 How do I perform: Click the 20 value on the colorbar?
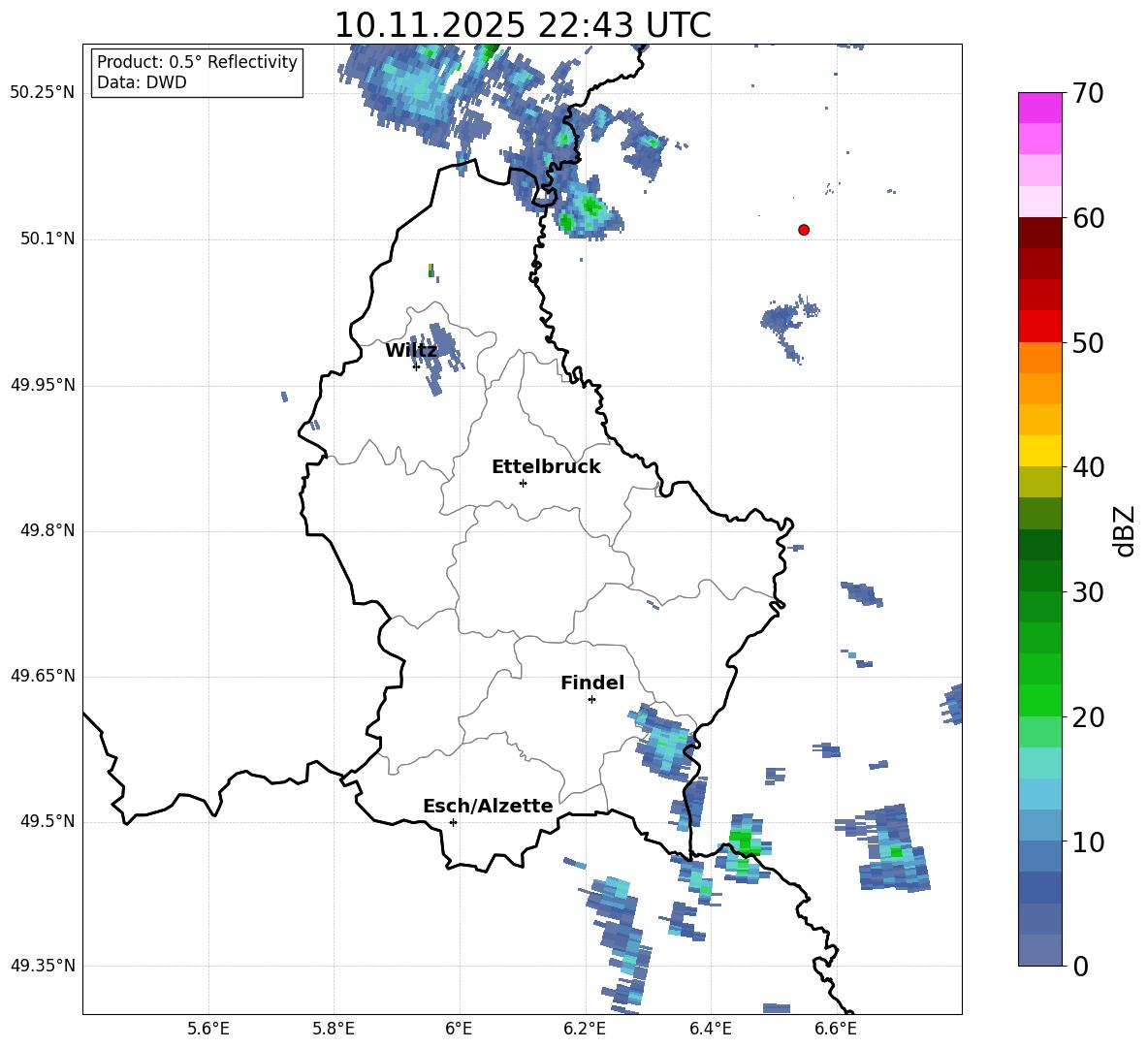click(x=1087, y=717)
